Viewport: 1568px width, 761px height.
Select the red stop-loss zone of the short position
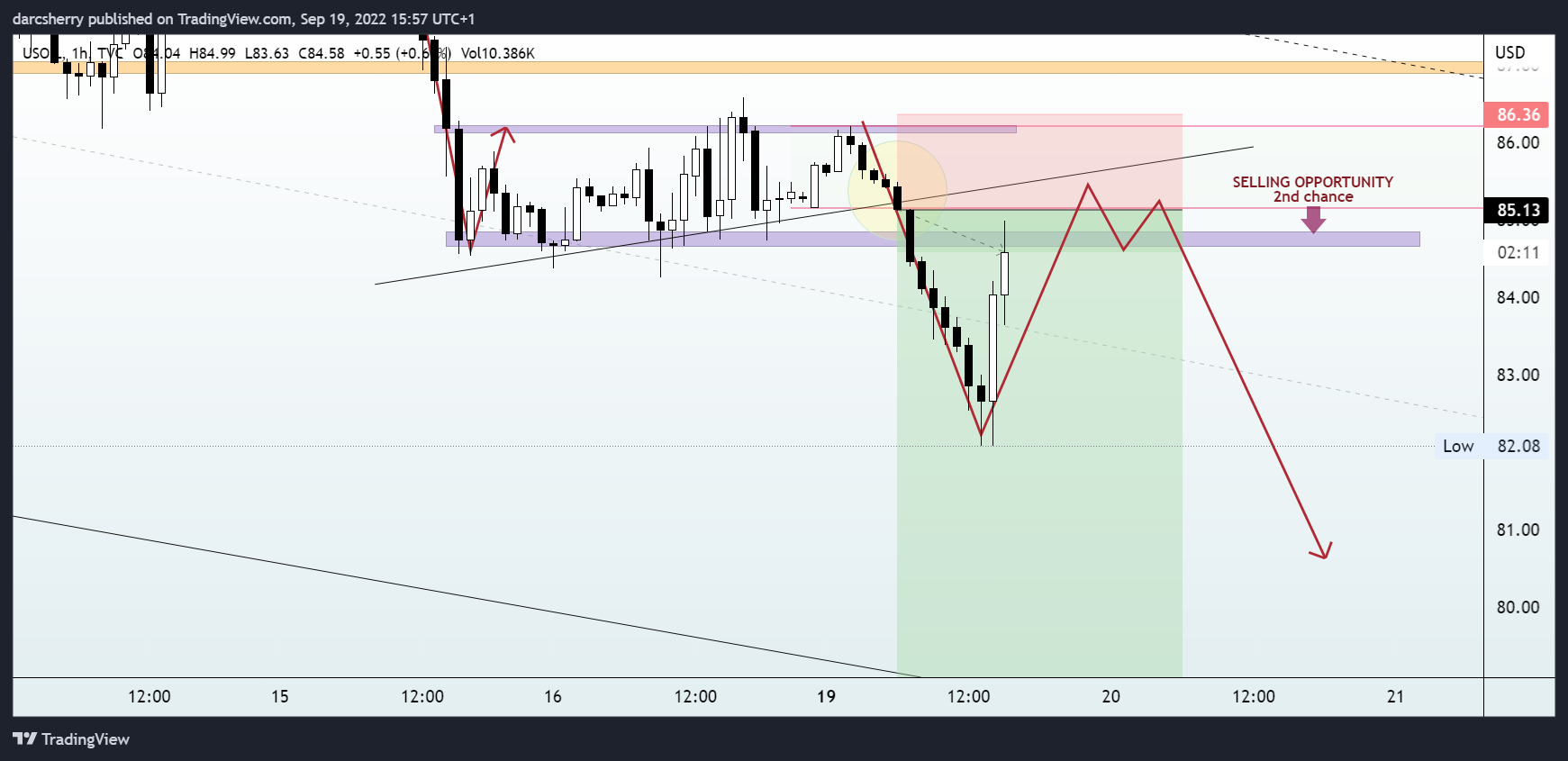[x=1039, y=161]
